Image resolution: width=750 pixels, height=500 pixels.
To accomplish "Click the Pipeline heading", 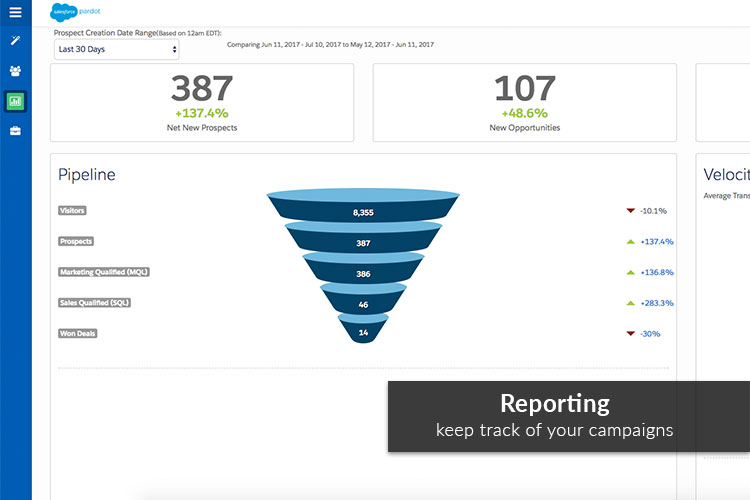I will [87, 175].
